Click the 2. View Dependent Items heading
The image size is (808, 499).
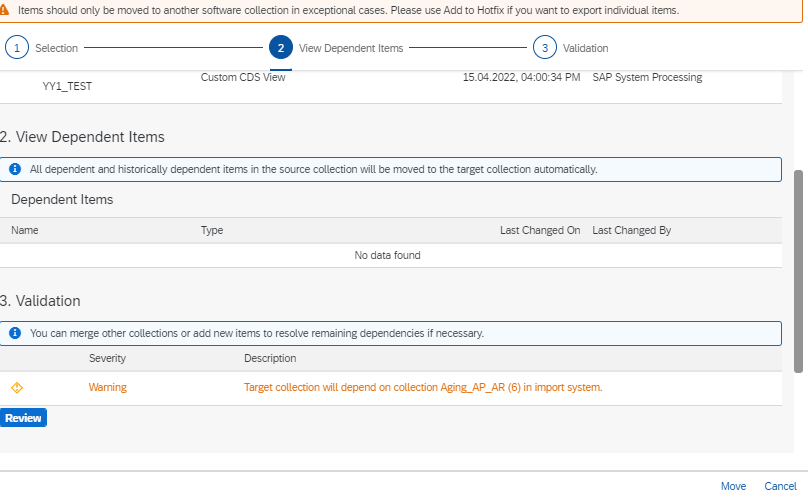click(x=82, y=137)
